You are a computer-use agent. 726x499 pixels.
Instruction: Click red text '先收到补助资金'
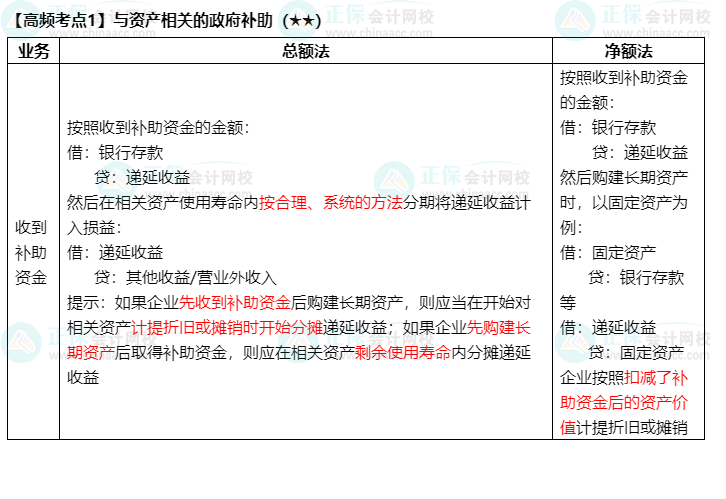pyautogui.click(x=235, y=302)
